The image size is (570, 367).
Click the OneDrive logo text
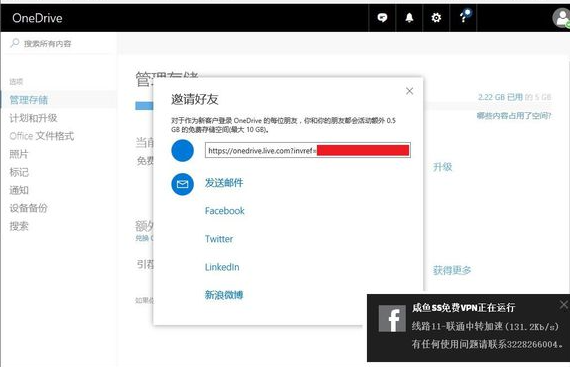[37, 18]
